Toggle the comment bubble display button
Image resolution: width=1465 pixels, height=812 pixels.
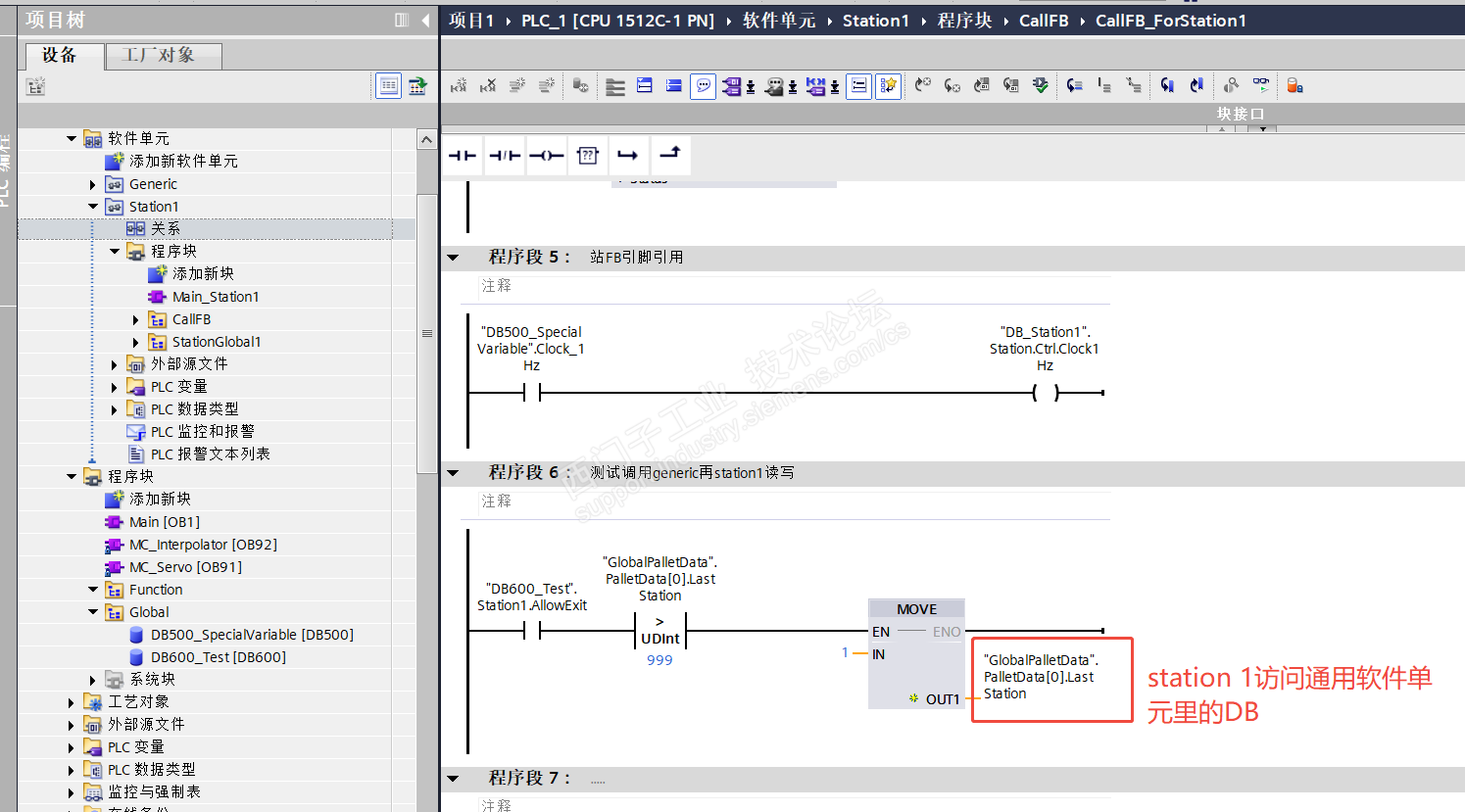point(703,86)
